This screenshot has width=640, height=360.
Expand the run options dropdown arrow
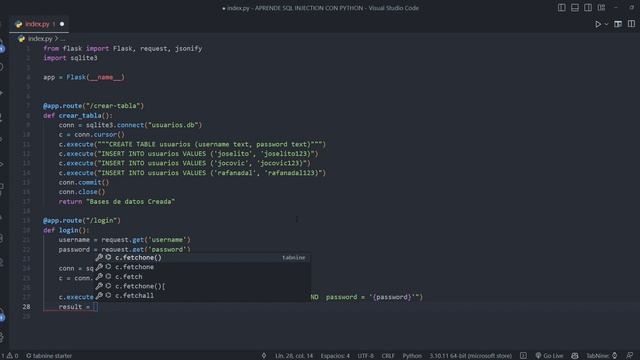point(606,24)
